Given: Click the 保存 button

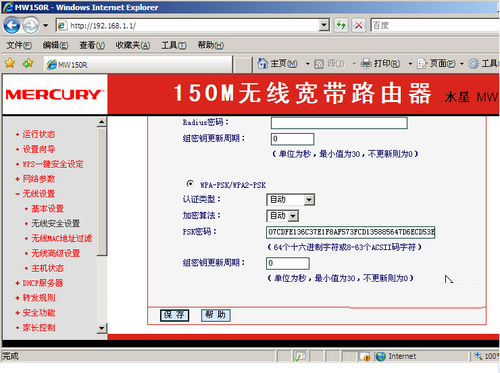Looking at the screenshot, I should 174,315.
